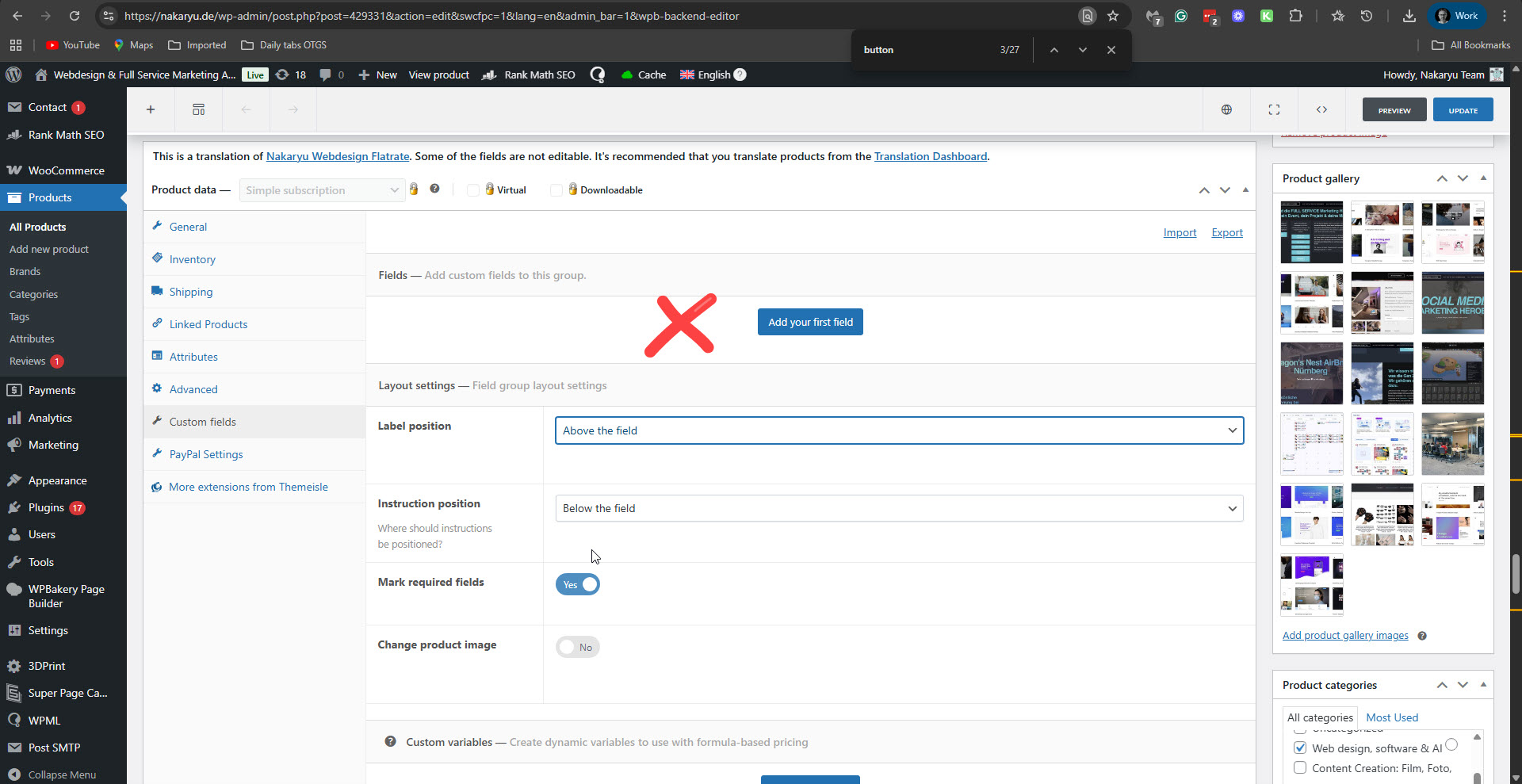Open WooCommerce in the admin sidebar
Viewport: 1522px width, 784px height.
click(x=66, y=170)
